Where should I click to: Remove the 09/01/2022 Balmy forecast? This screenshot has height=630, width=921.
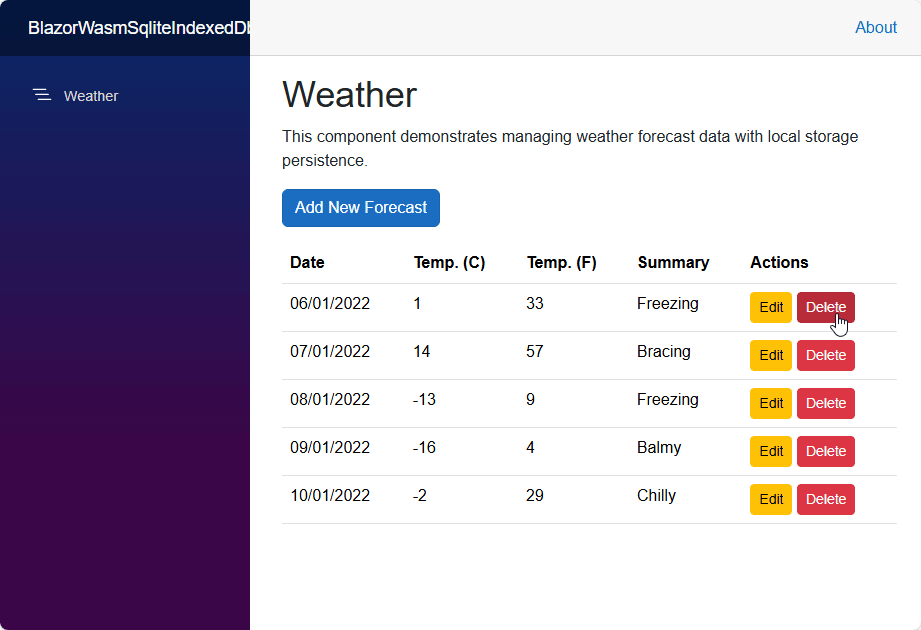coord(825,452)
